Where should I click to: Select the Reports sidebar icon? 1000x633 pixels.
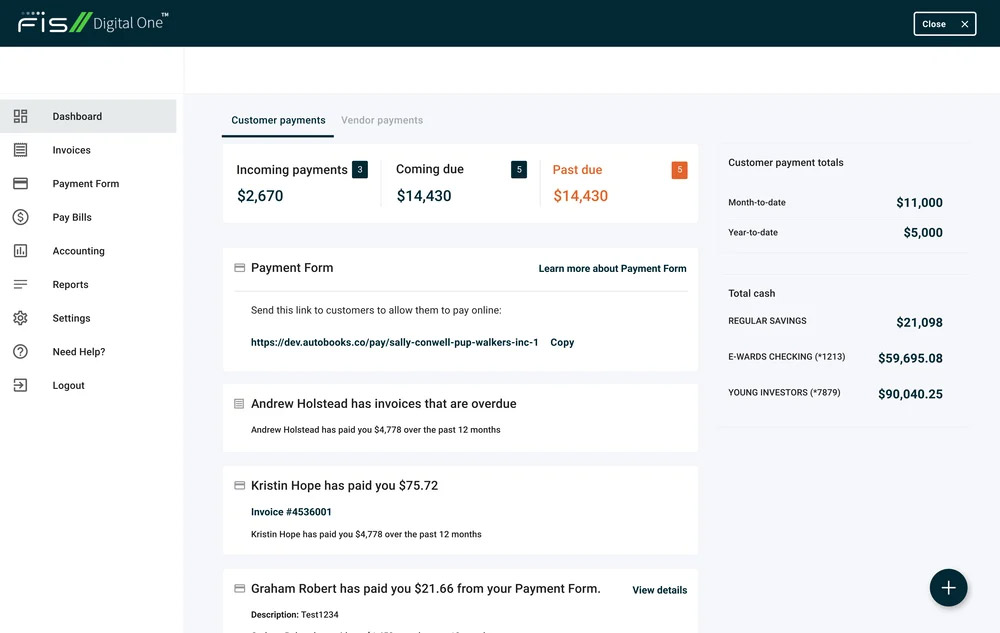click(19, 284)
